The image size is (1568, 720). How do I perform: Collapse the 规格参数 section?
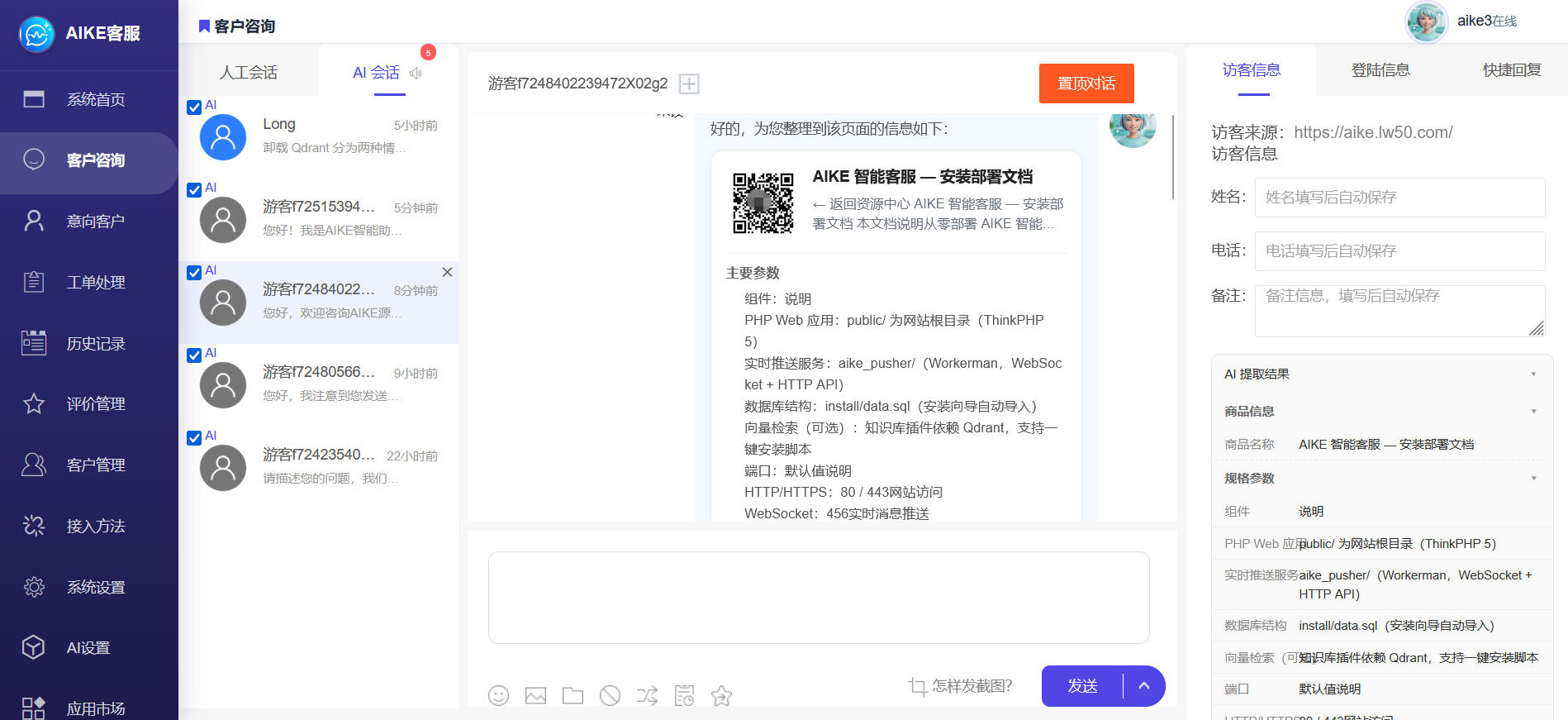click(1533, 479)
